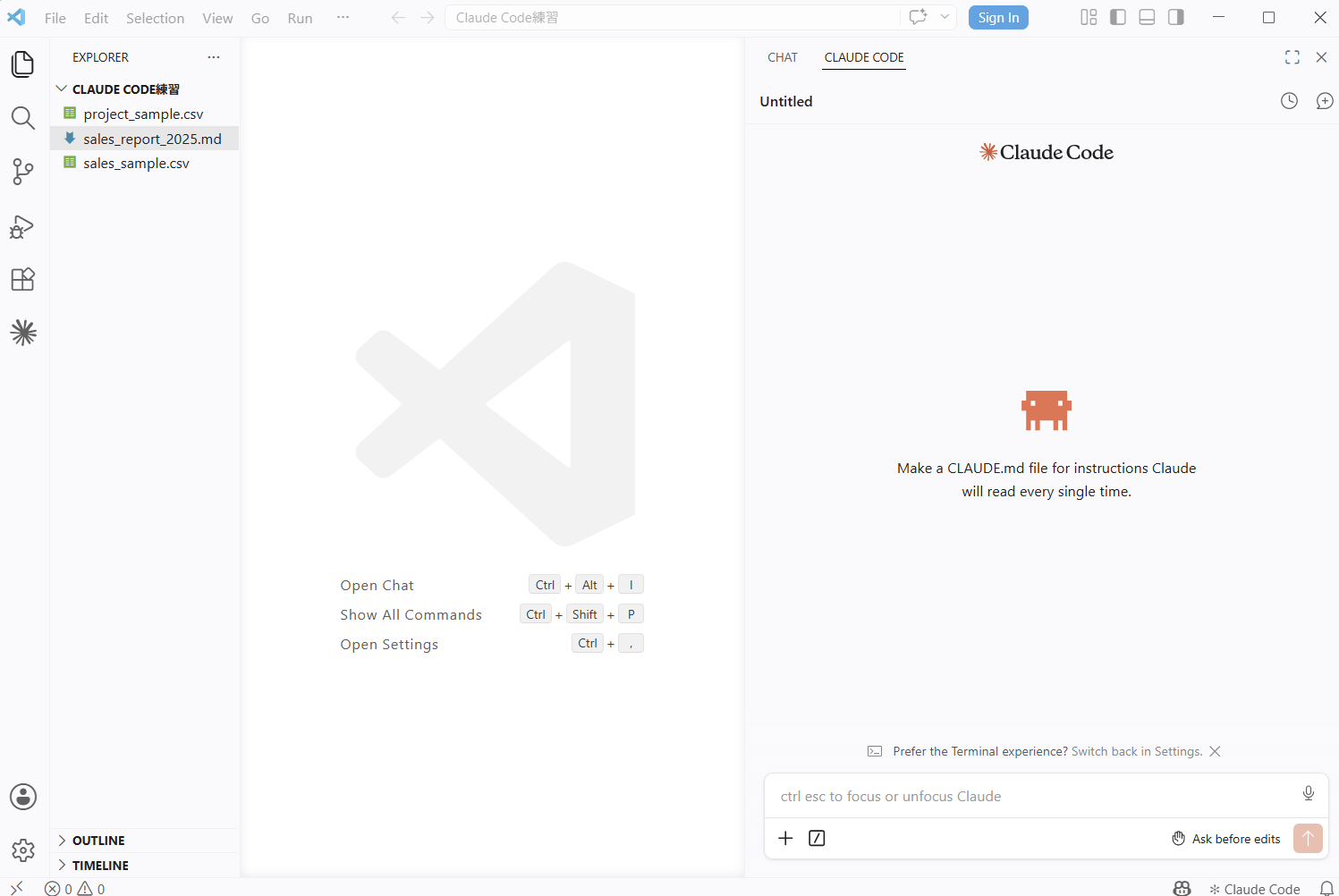
Task: Switch to the CHAT tab
Action: point(783,57)
